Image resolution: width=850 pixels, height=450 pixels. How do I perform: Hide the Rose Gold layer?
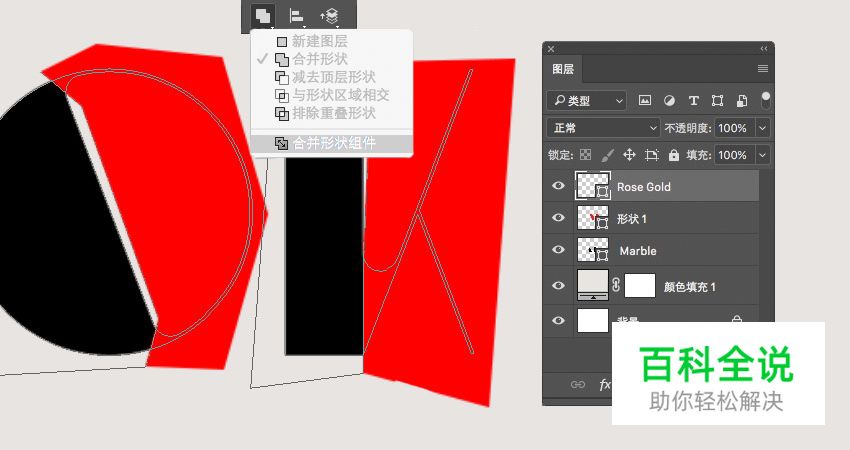(558, 186)
